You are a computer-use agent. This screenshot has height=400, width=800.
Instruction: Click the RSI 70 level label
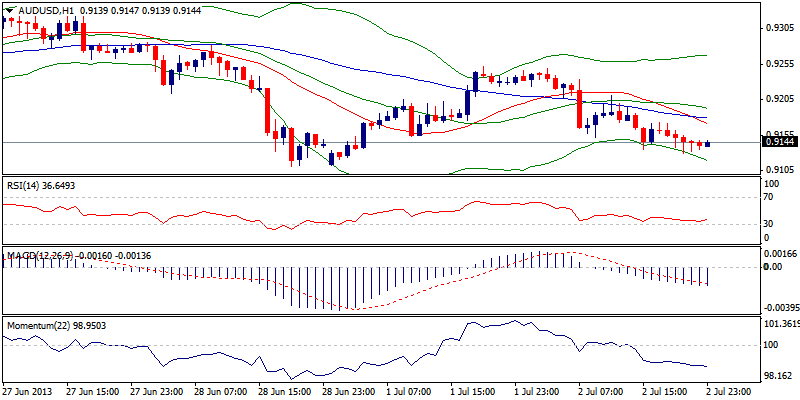coord(768,198)
